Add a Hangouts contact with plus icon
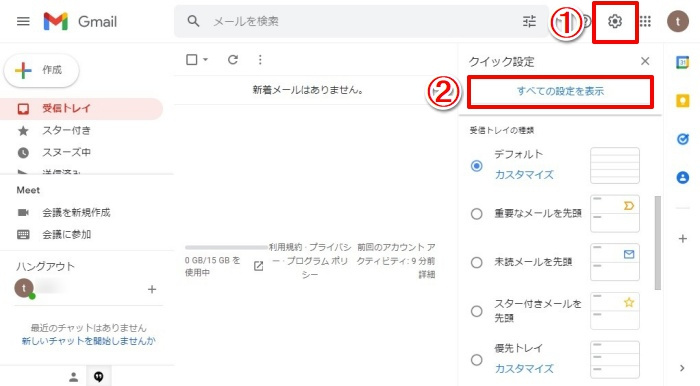Image resolution: width=700 pixels, height=386 pixels. point(152,289)
